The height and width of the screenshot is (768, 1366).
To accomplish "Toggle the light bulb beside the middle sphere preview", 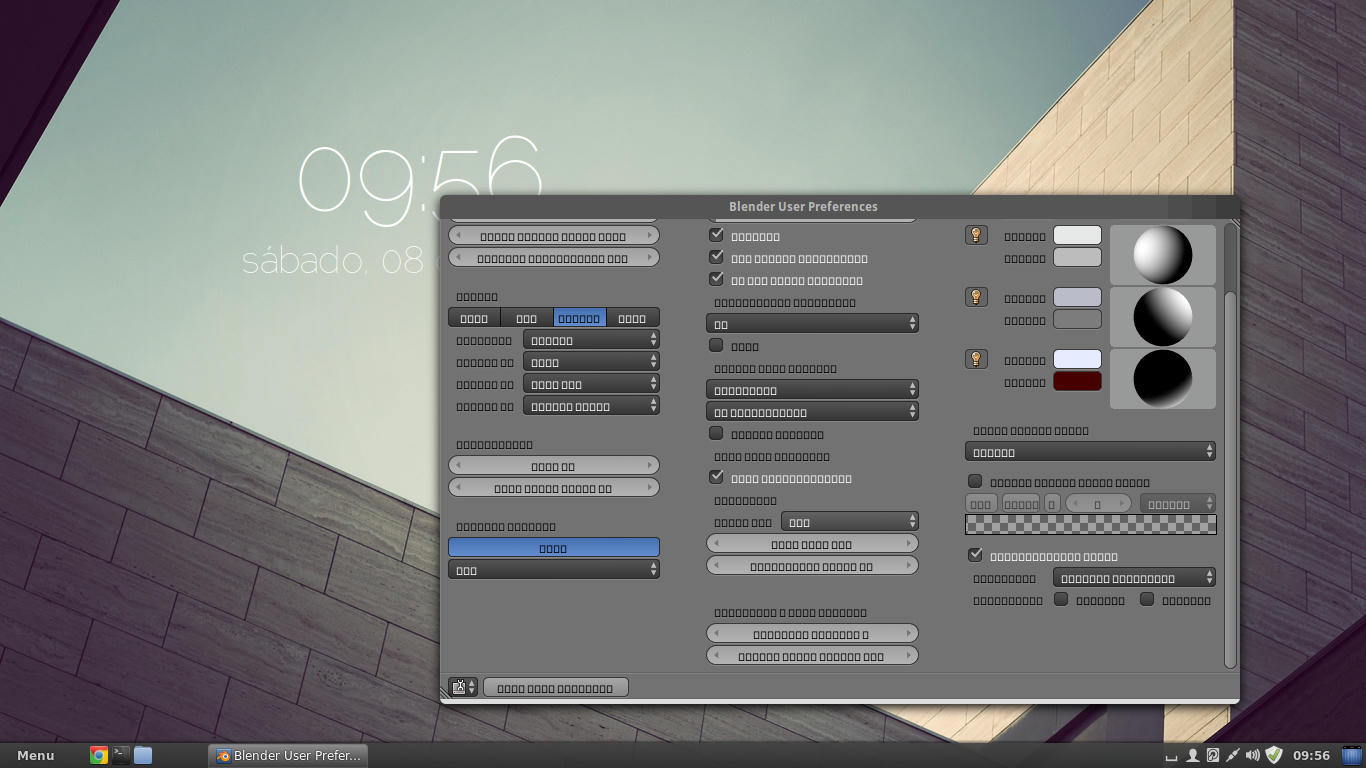I will [x=976, y=297].
